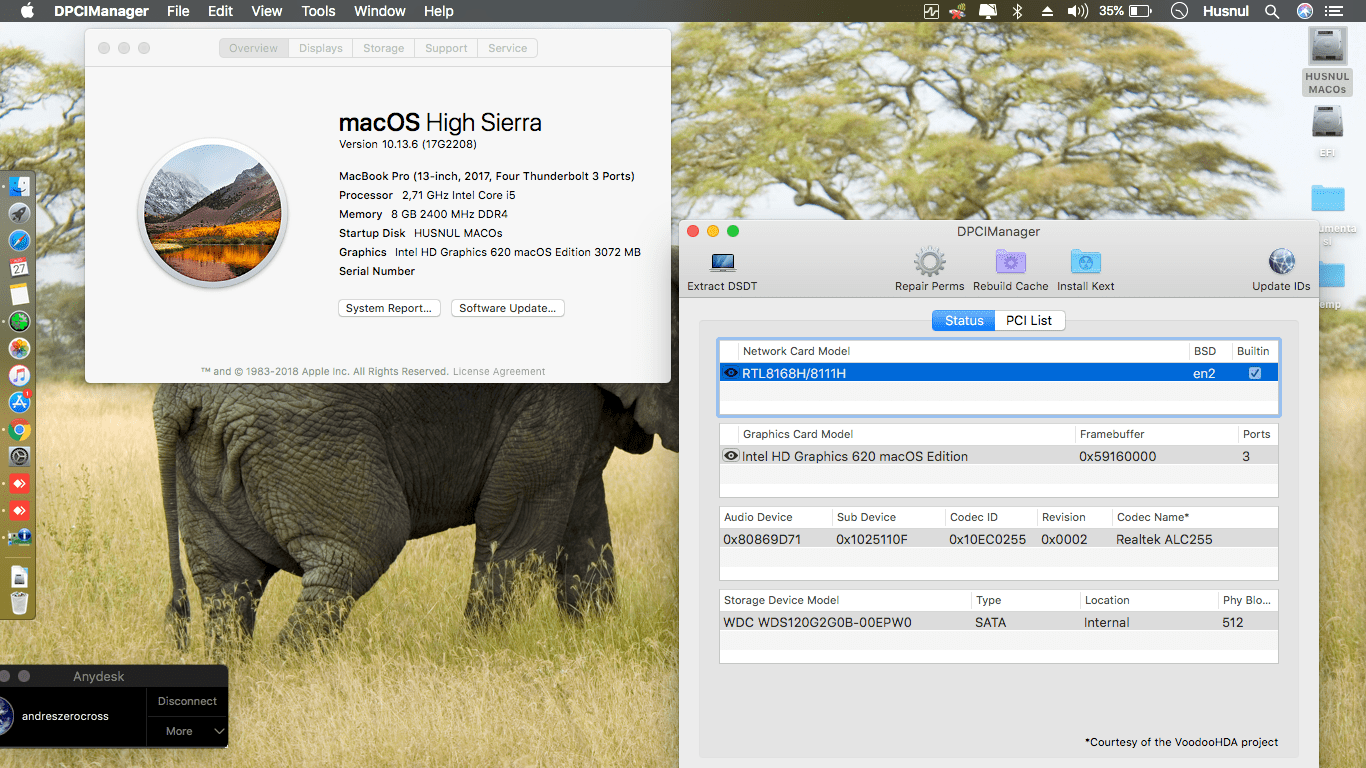Open Siri from the menu bar
This screenshot has width=1366, height=768.
tap(1305, 11)
